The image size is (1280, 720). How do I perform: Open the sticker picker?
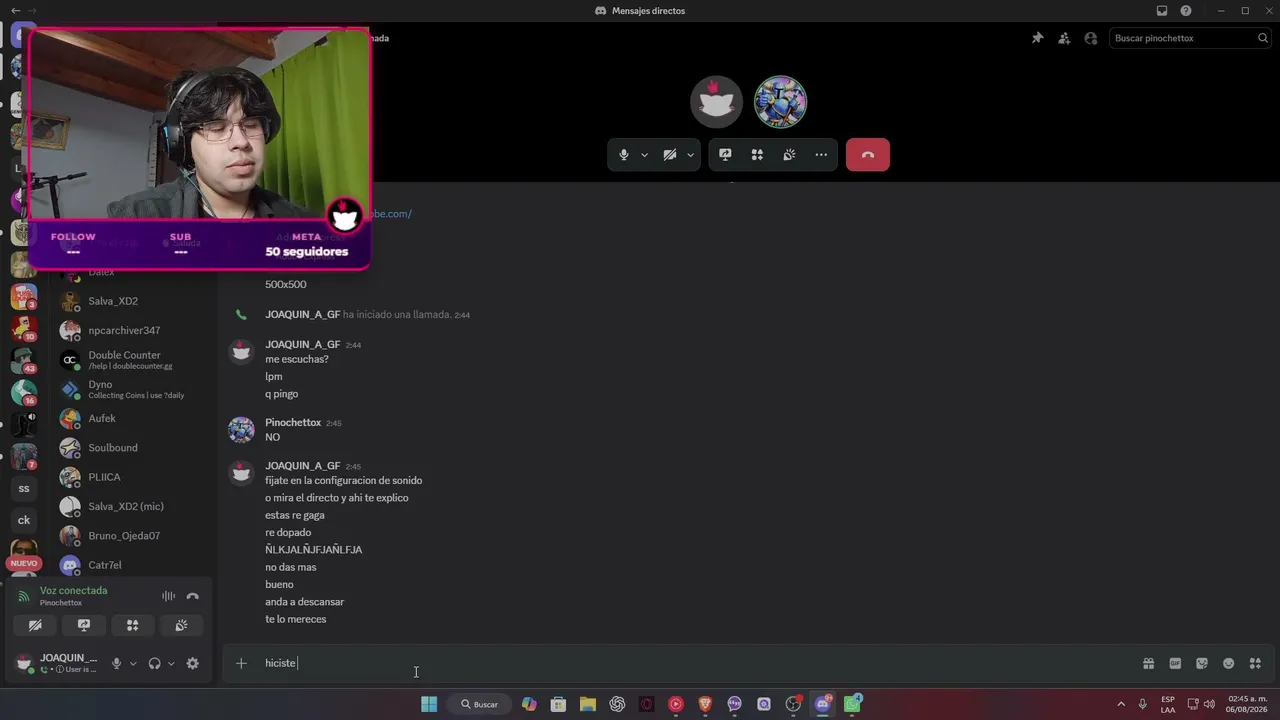(x=1202, y=663)
